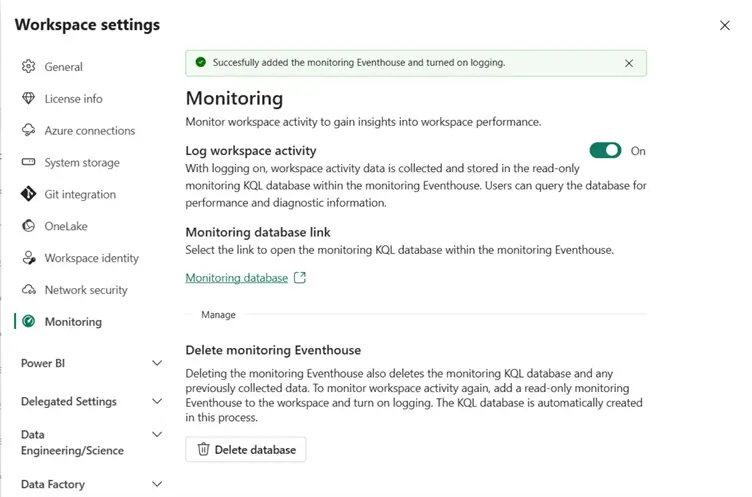Click the General gear icon
752x497 pixels.
click(x=28, y=67)
